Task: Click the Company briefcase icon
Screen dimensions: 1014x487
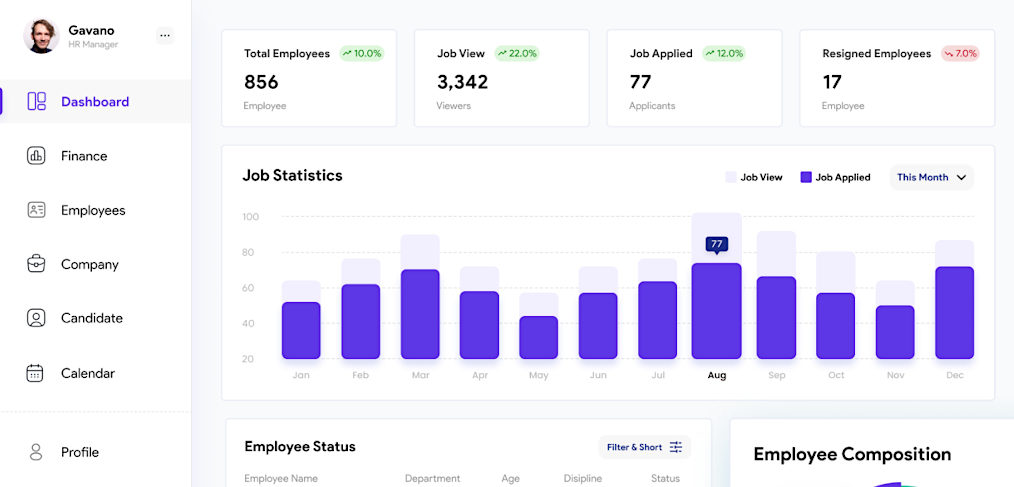Action: click(36, 264)
